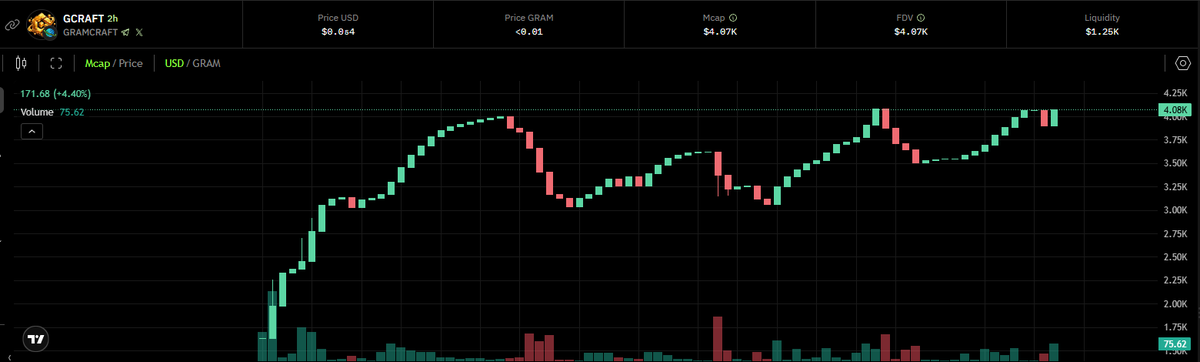This screenshot has width=1200, height=362.
Task: Display values in GRAM
Action: pos(207,63)
